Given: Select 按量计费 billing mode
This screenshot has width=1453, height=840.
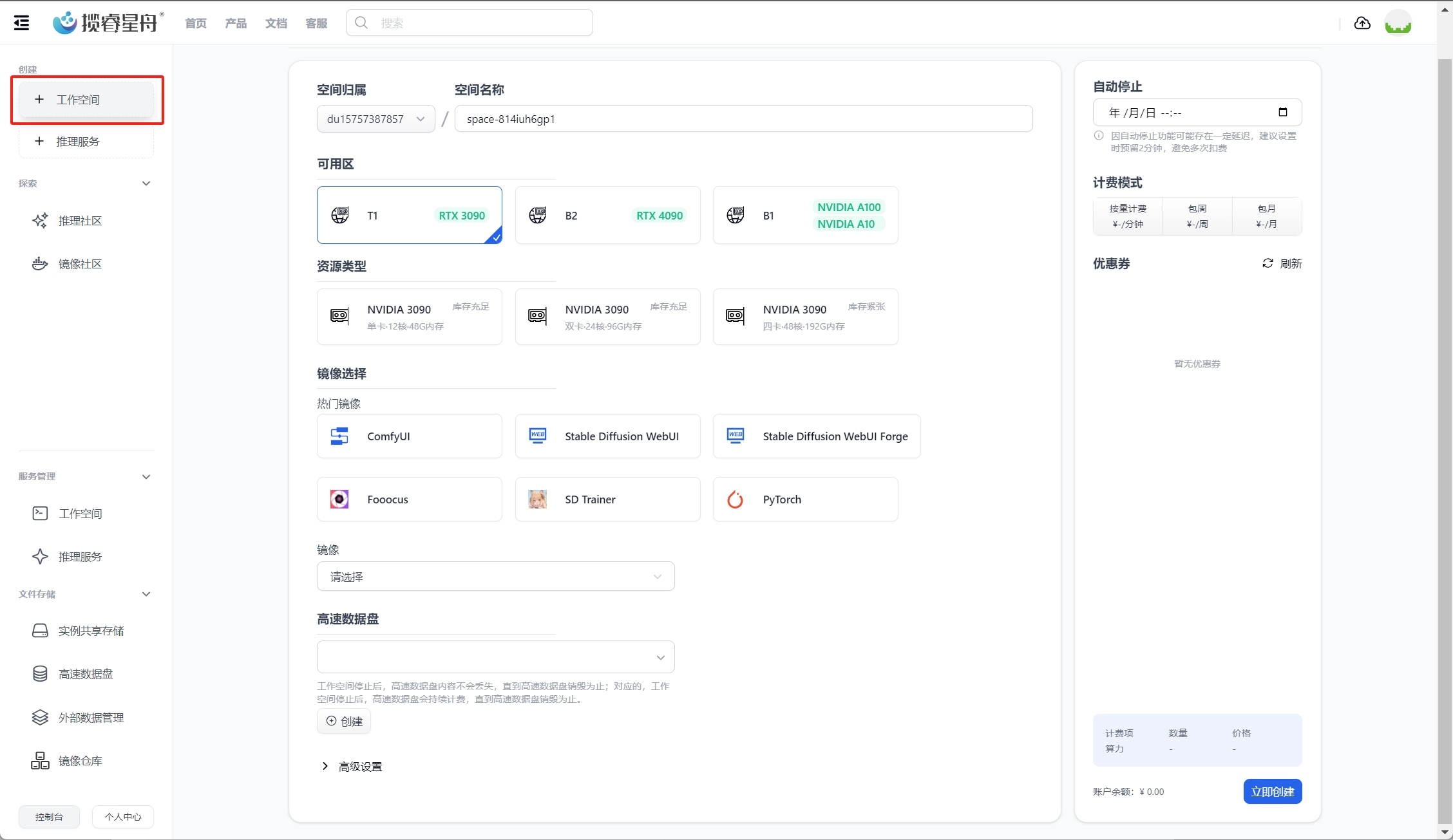Looking at the screenshot, I should pyautogui.click(x=1128, y=216).
